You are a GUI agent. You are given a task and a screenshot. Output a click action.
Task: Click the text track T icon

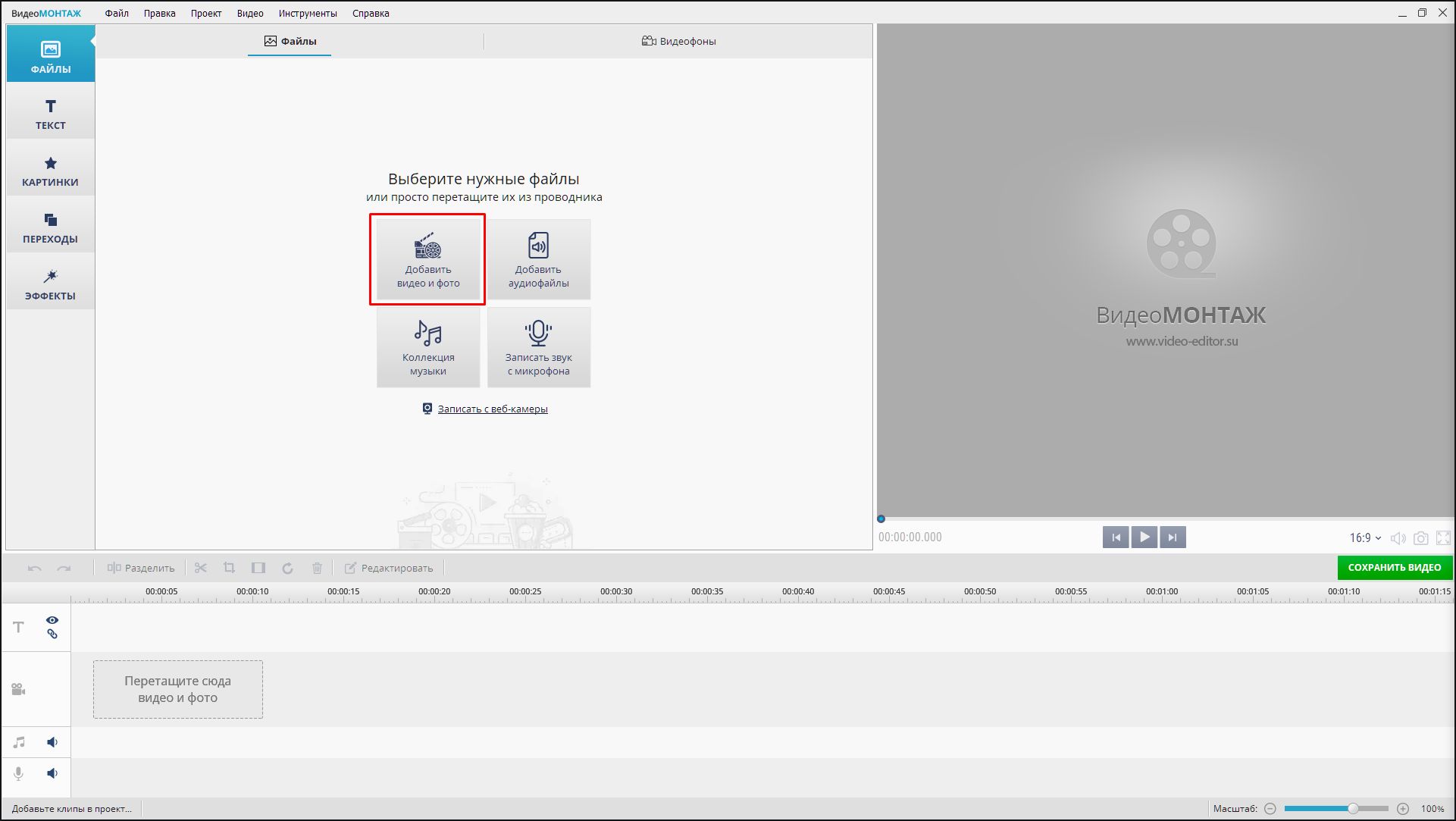pos(19,627)
